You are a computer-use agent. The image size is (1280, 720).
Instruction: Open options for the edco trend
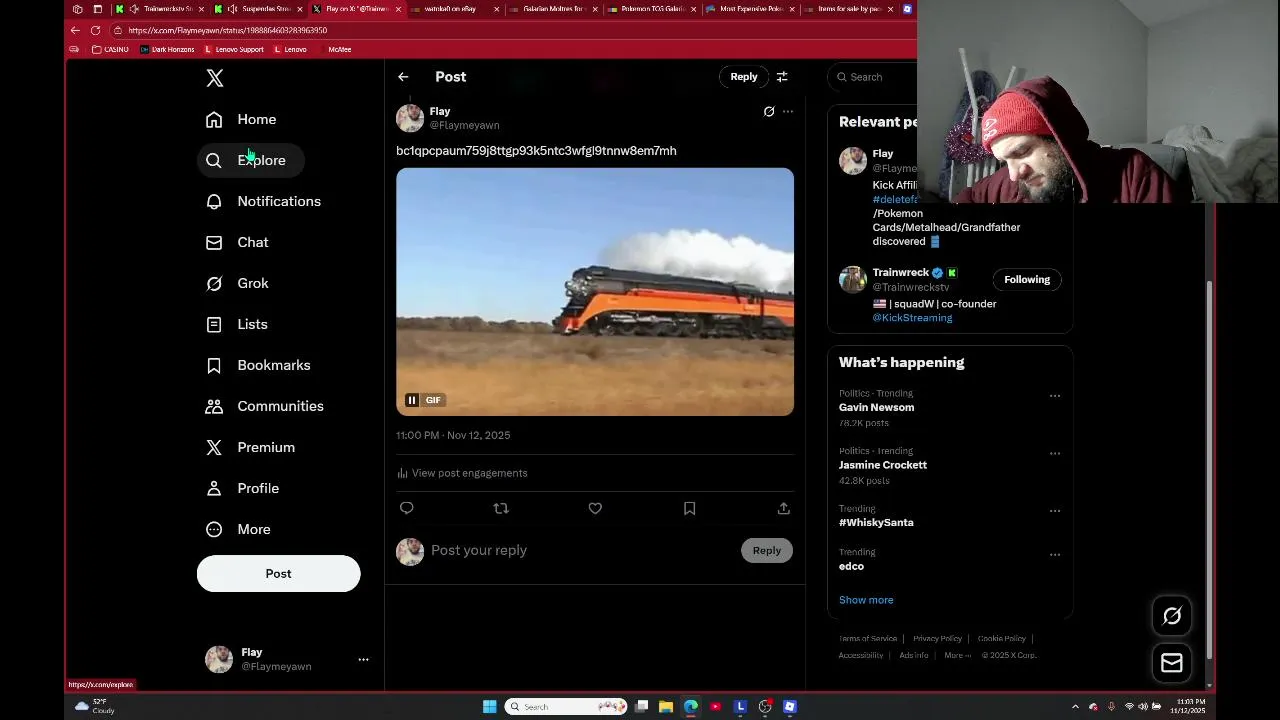[1054, 554]
